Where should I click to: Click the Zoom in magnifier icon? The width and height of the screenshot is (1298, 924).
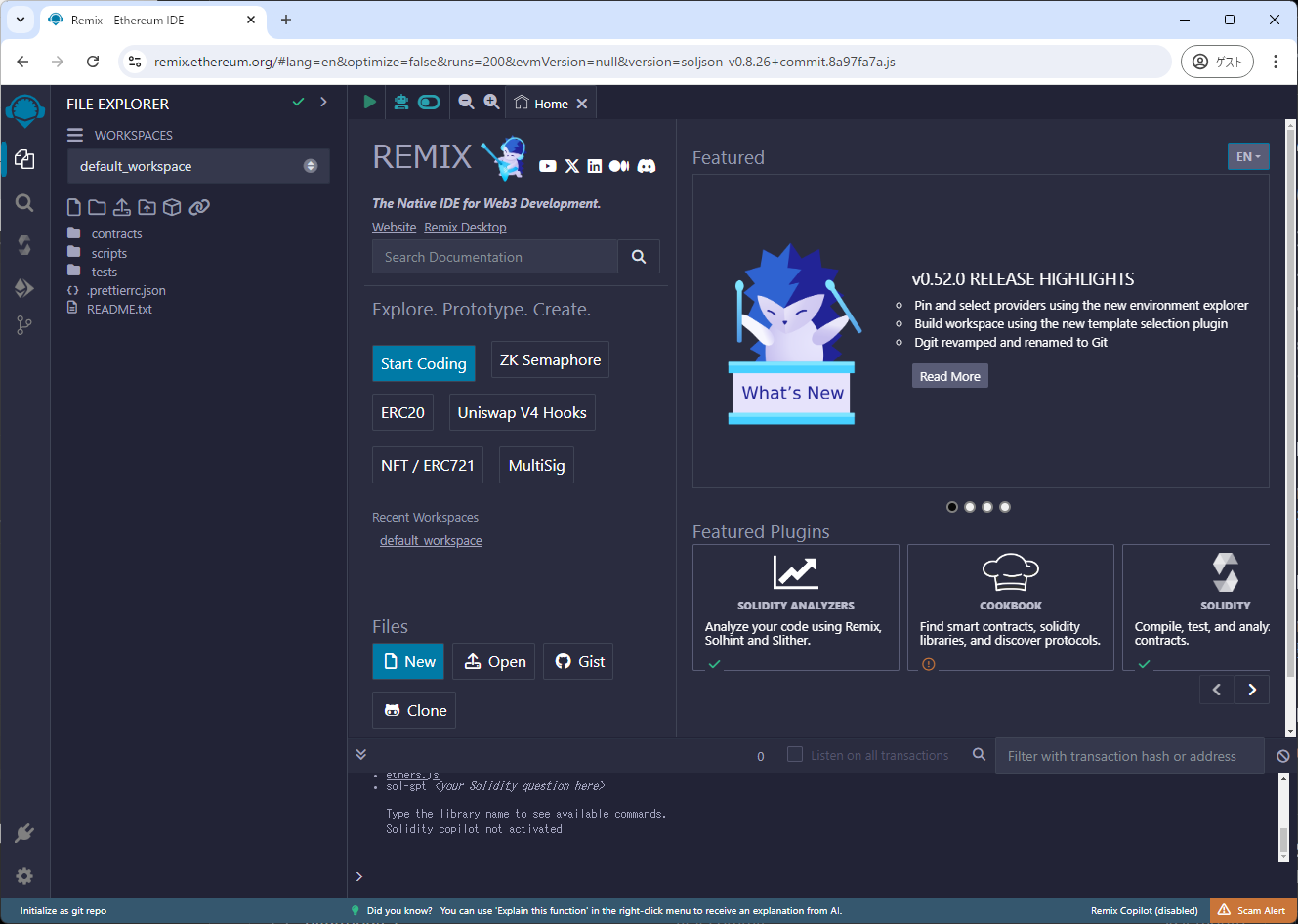pyautogui.click(x=491, y=102)
